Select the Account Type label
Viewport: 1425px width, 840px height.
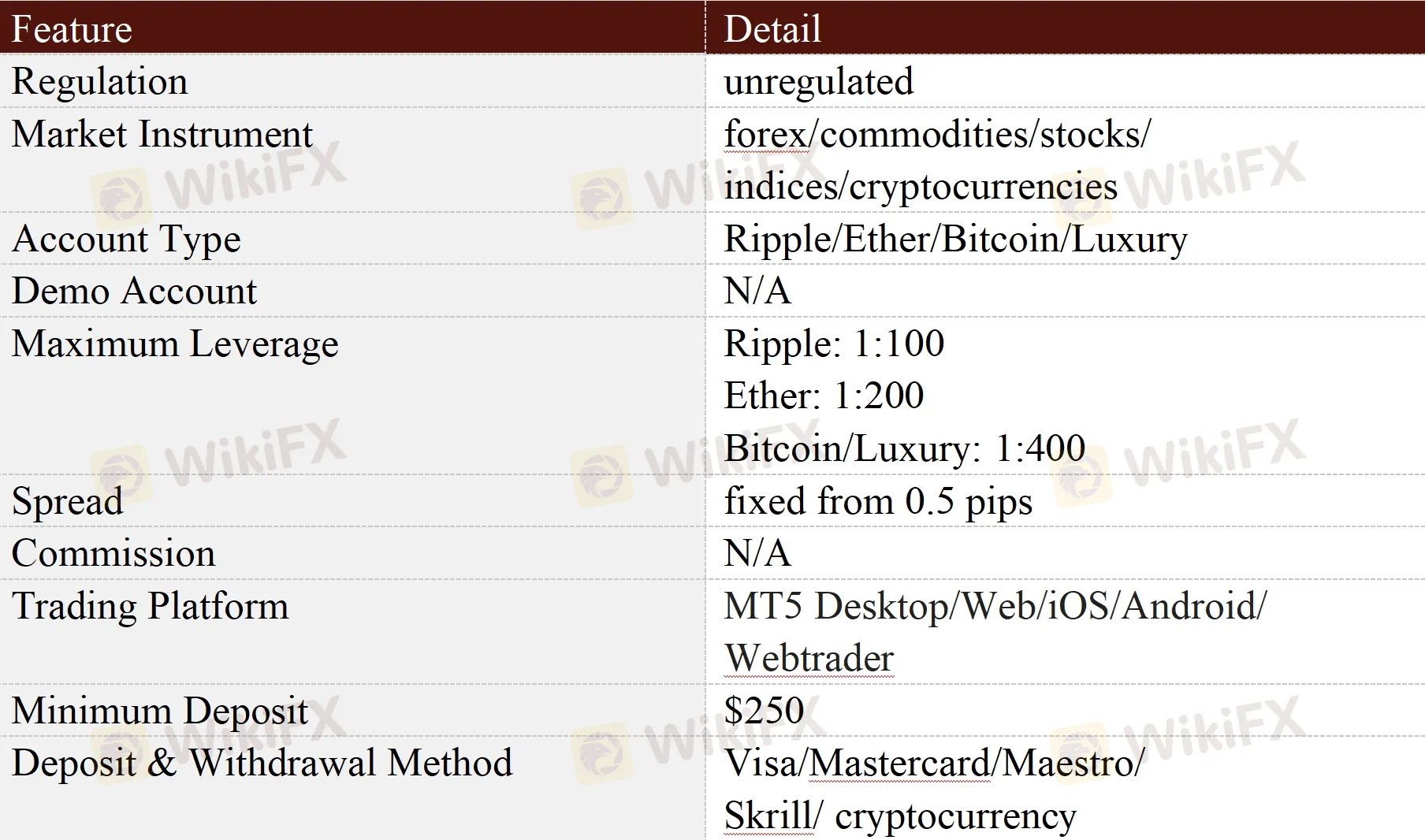point(126,239)
